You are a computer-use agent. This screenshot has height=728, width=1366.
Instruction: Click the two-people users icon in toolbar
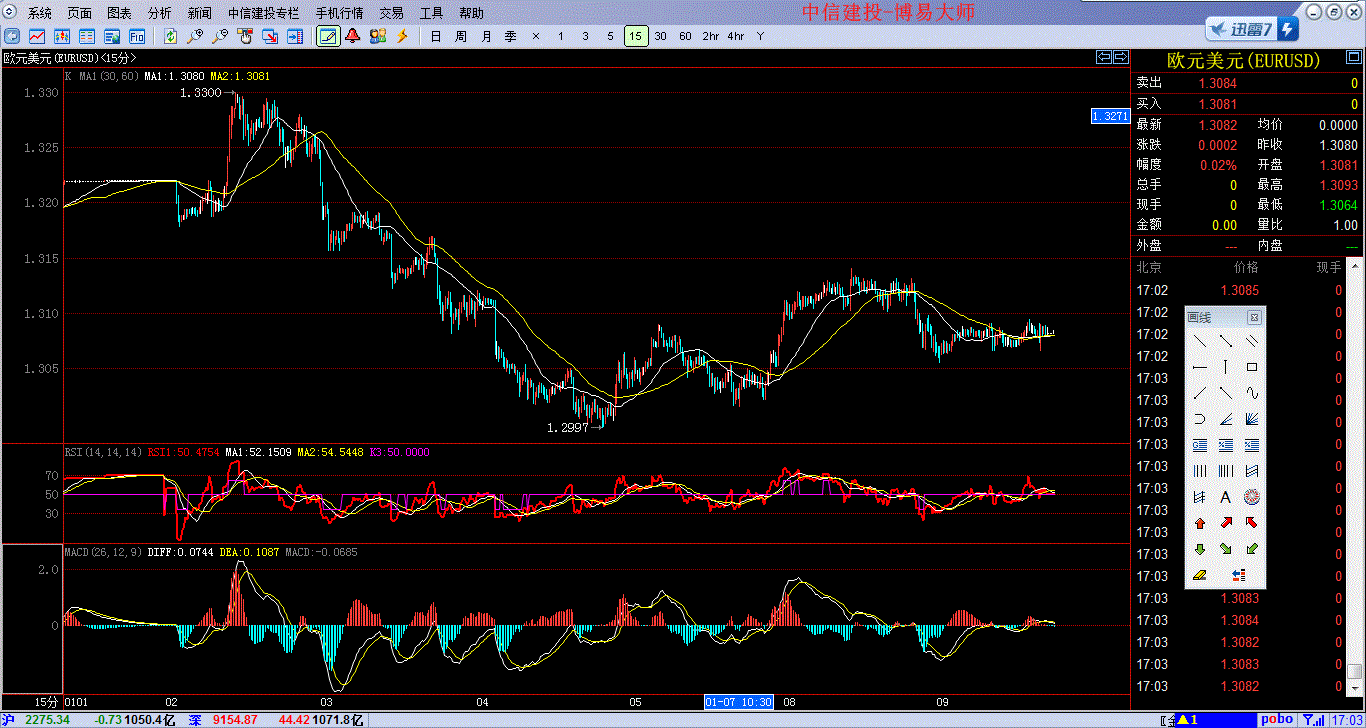pyautogui.click(x=377, y=36)
